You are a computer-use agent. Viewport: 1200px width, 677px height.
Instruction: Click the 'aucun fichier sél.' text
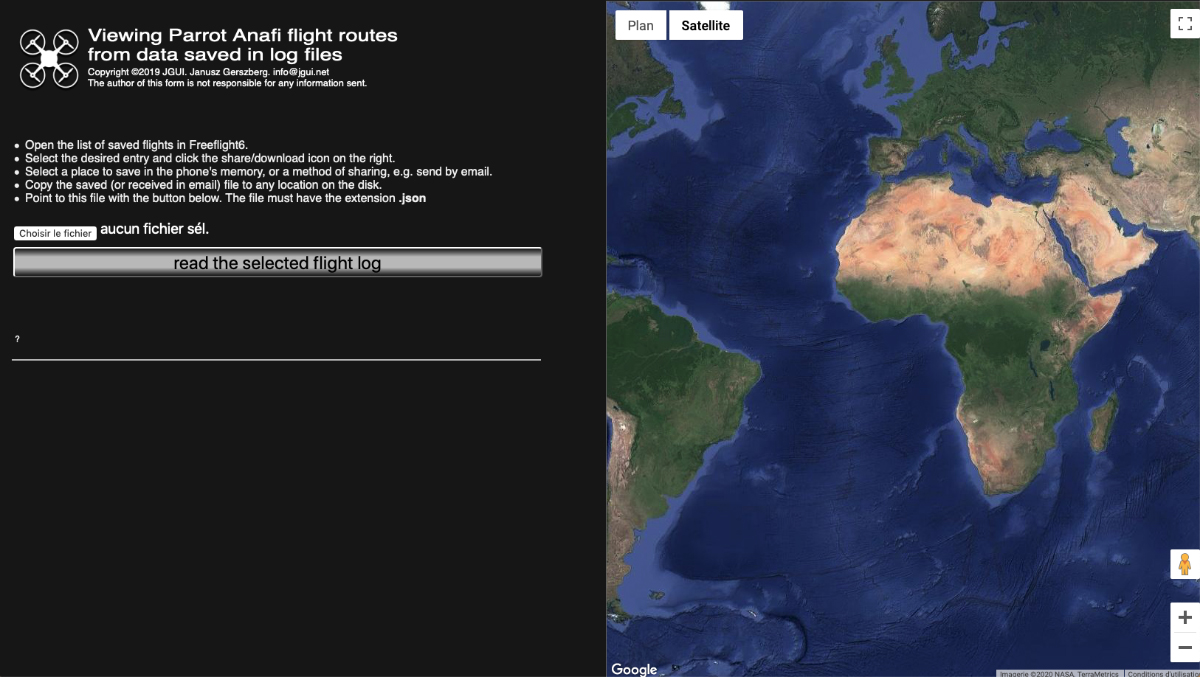pyautogui.click(x=155, y=229)
